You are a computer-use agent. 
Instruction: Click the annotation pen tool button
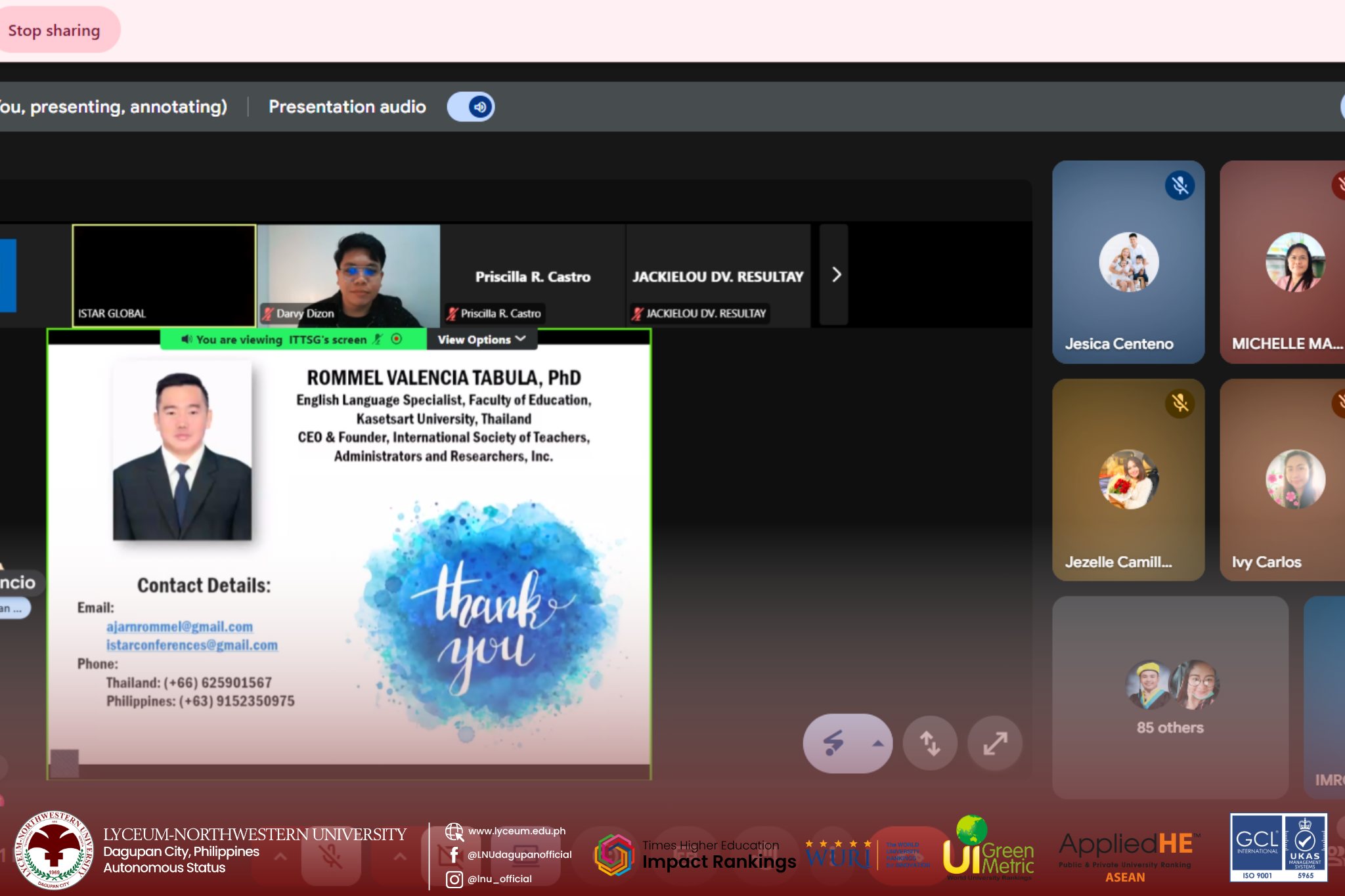tap(834, 743)
